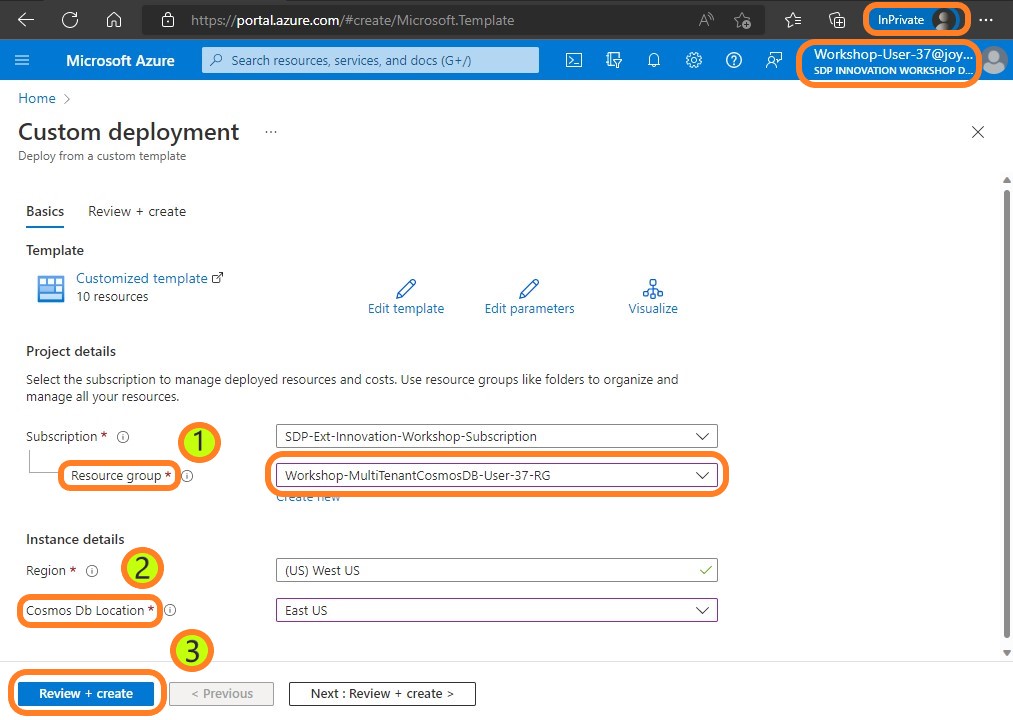
Task: Close the Custom deployment blade
Action: 977,132
